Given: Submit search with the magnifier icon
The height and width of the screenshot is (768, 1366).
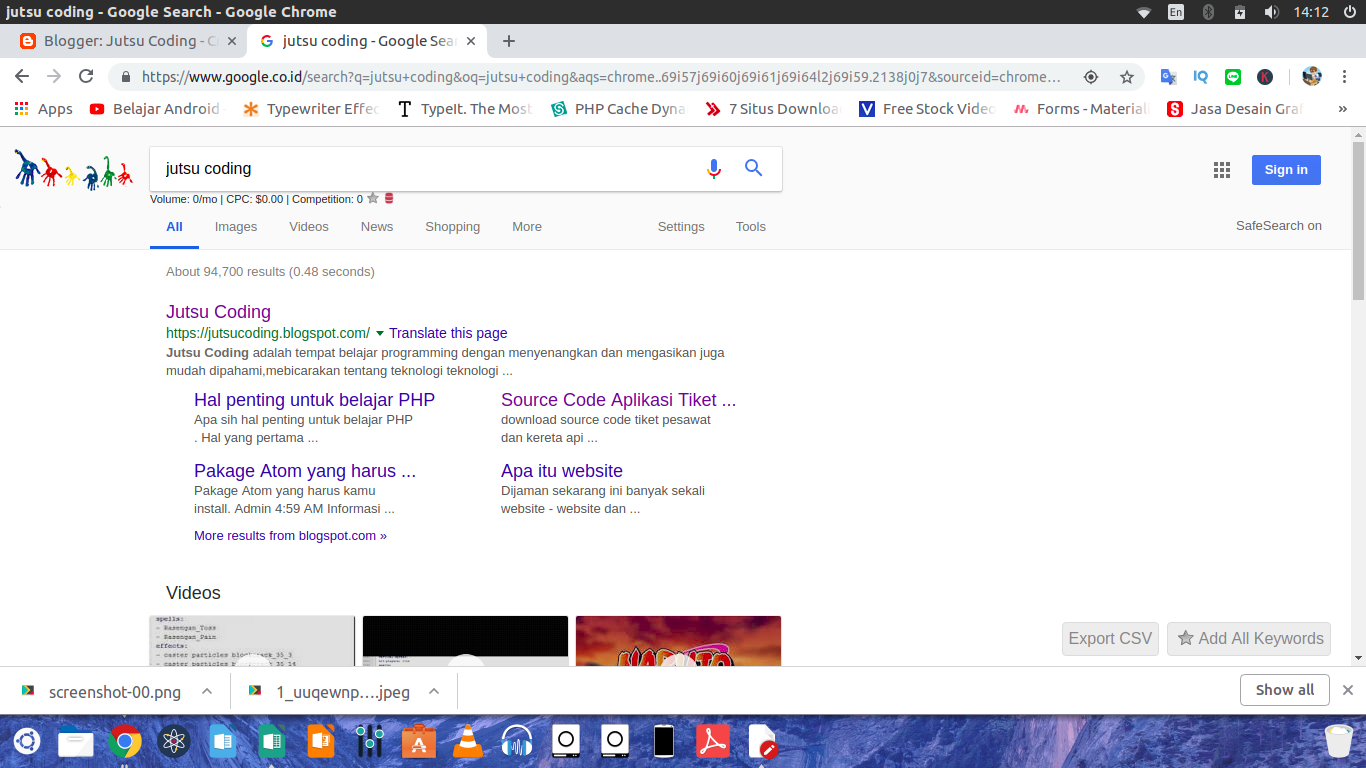Looking at the screenshot, I should 754,168.
